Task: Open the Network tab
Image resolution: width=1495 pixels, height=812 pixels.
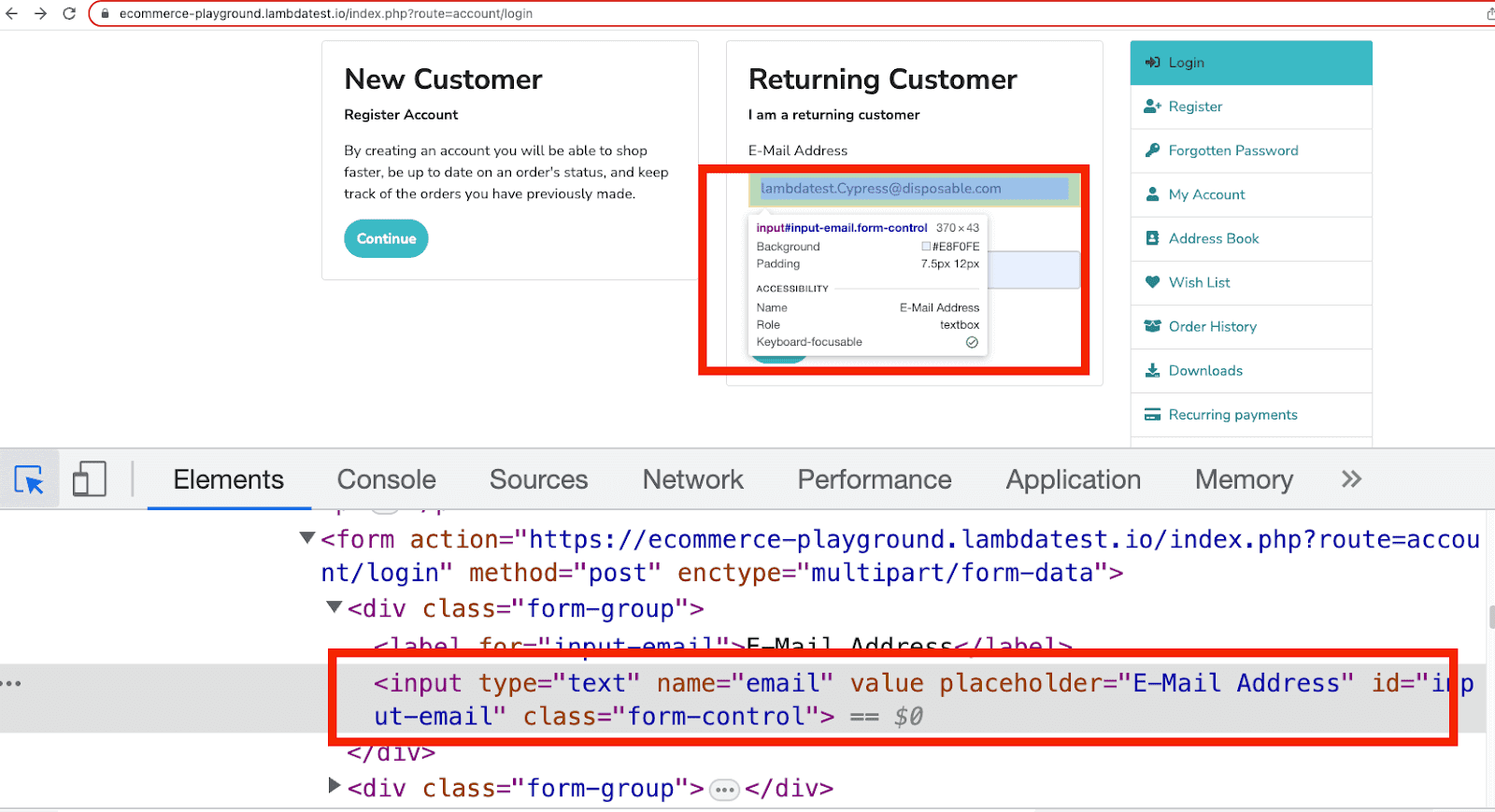Action: (x=693, y=479)
